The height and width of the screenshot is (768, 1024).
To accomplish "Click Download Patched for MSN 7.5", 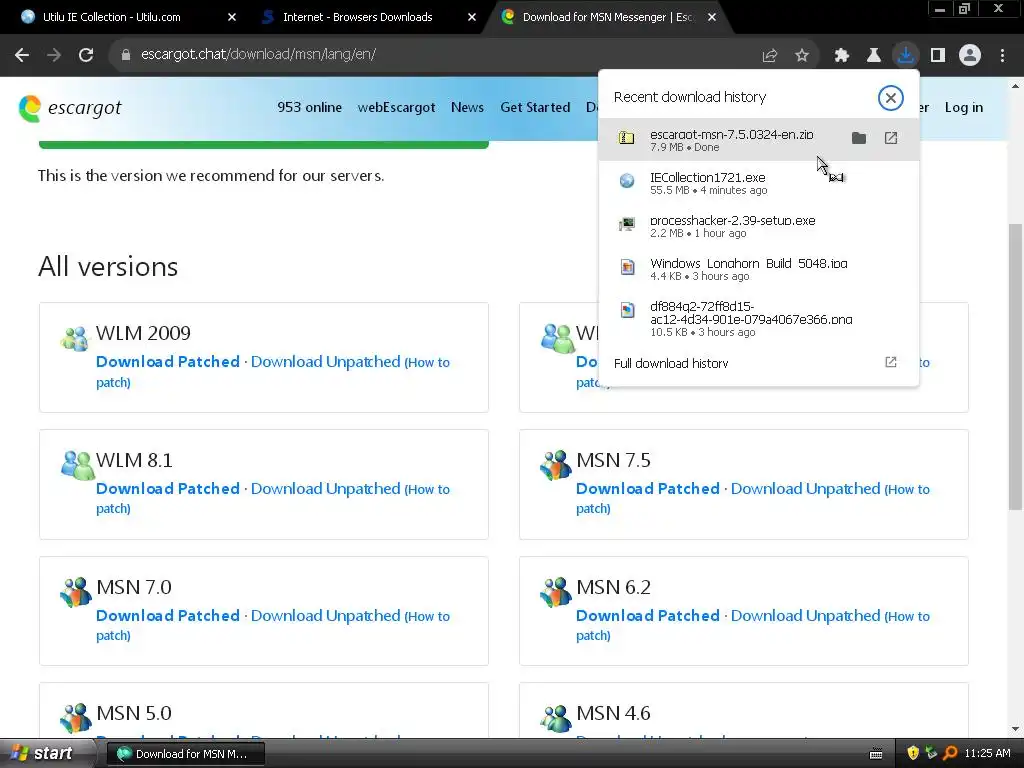I will [648, 488].
